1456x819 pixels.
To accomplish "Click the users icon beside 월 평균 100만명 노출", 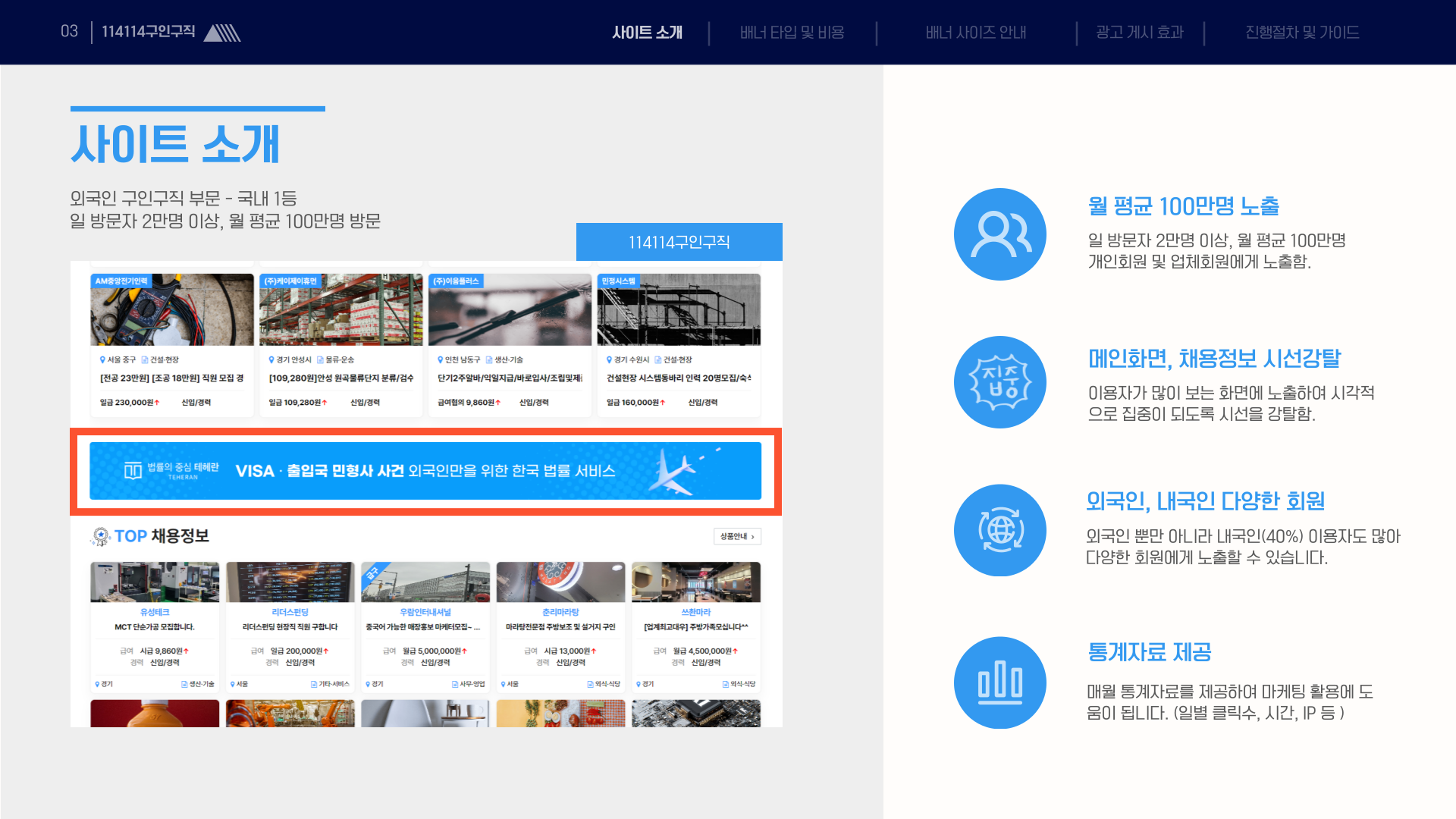I will 999,234.
